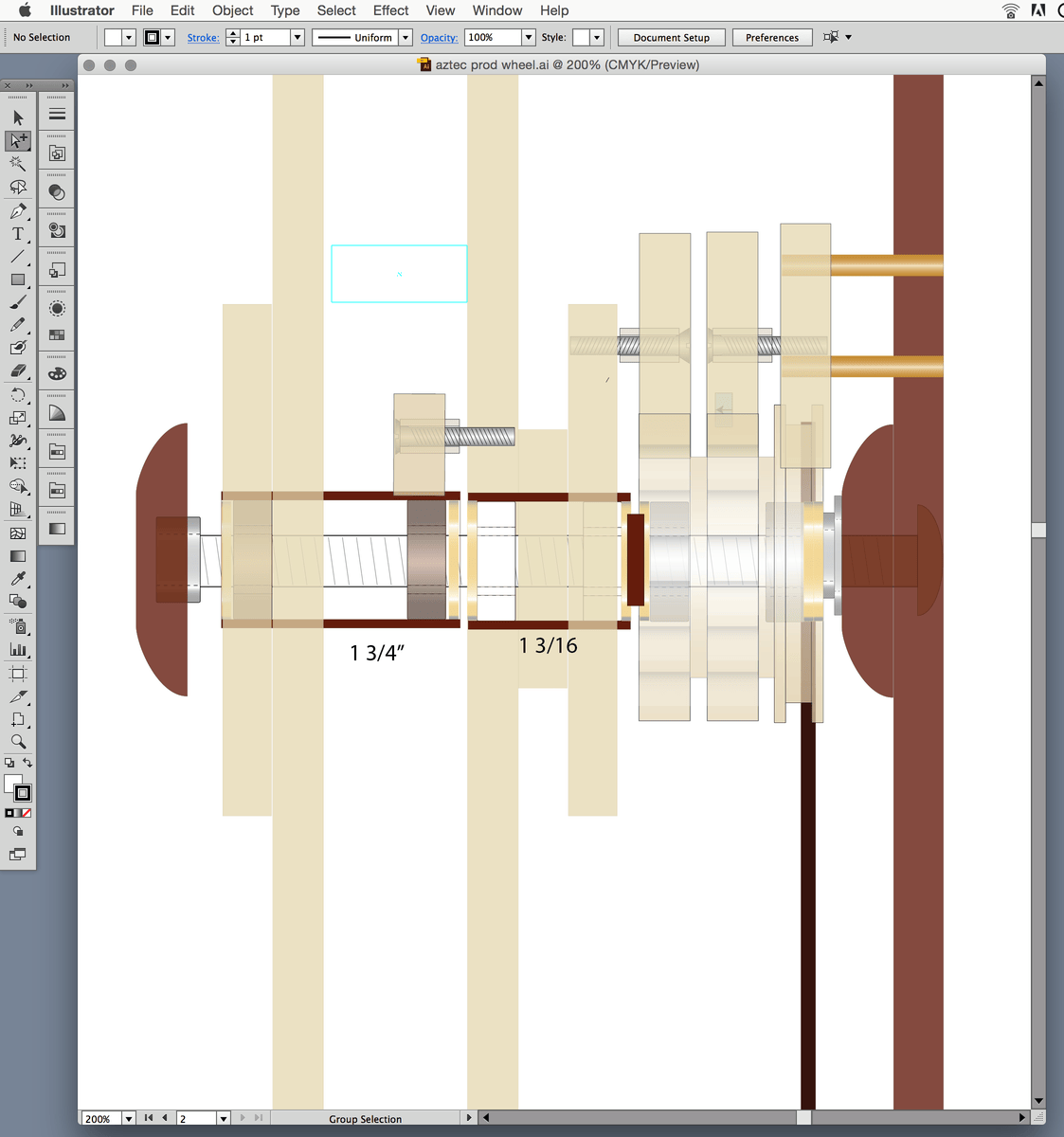This screenshot has height=1137, width=1064.
Task: Activate the Zoom tool
Action: point(17,739)
